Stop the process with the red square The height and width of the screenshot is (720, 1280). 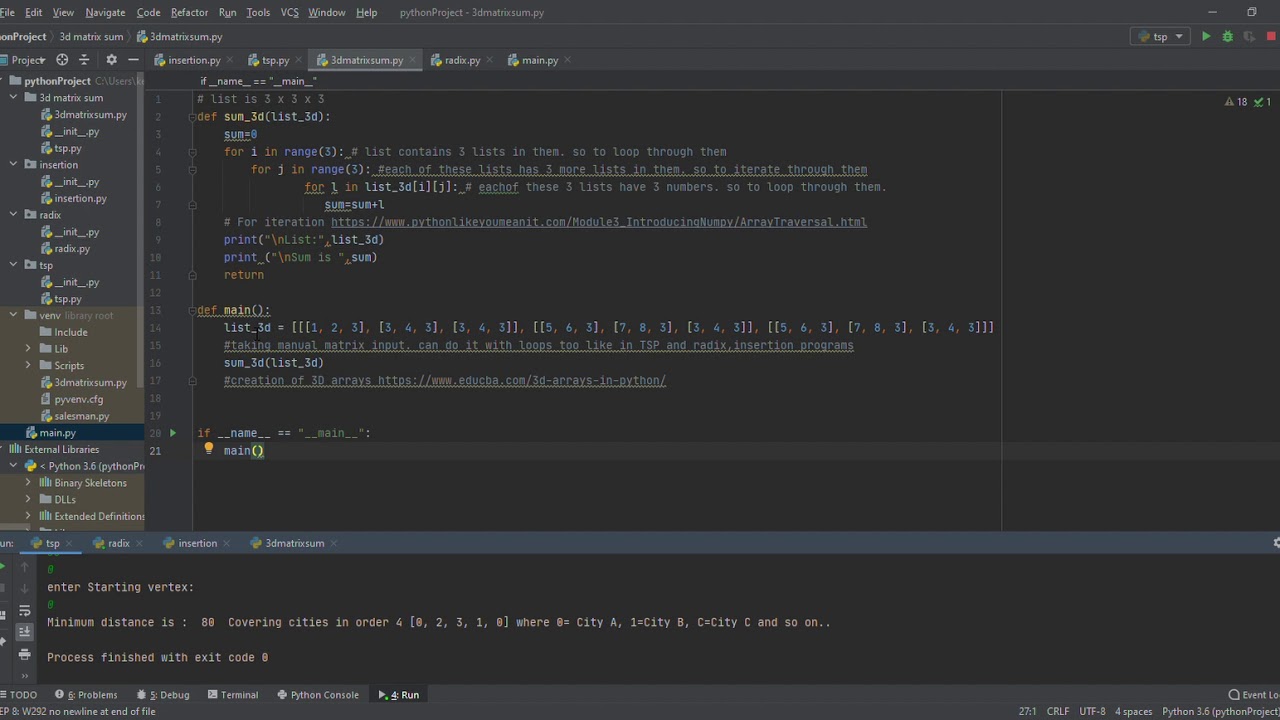click(x=1271, y=36)
